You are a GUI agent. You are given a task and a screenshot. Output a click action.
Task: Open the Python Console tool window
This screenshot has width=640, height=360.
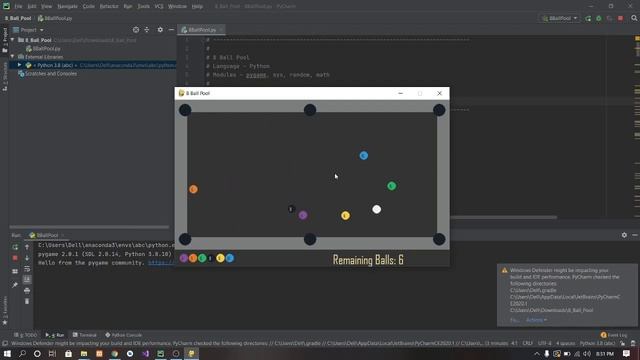tap(124, 335)
